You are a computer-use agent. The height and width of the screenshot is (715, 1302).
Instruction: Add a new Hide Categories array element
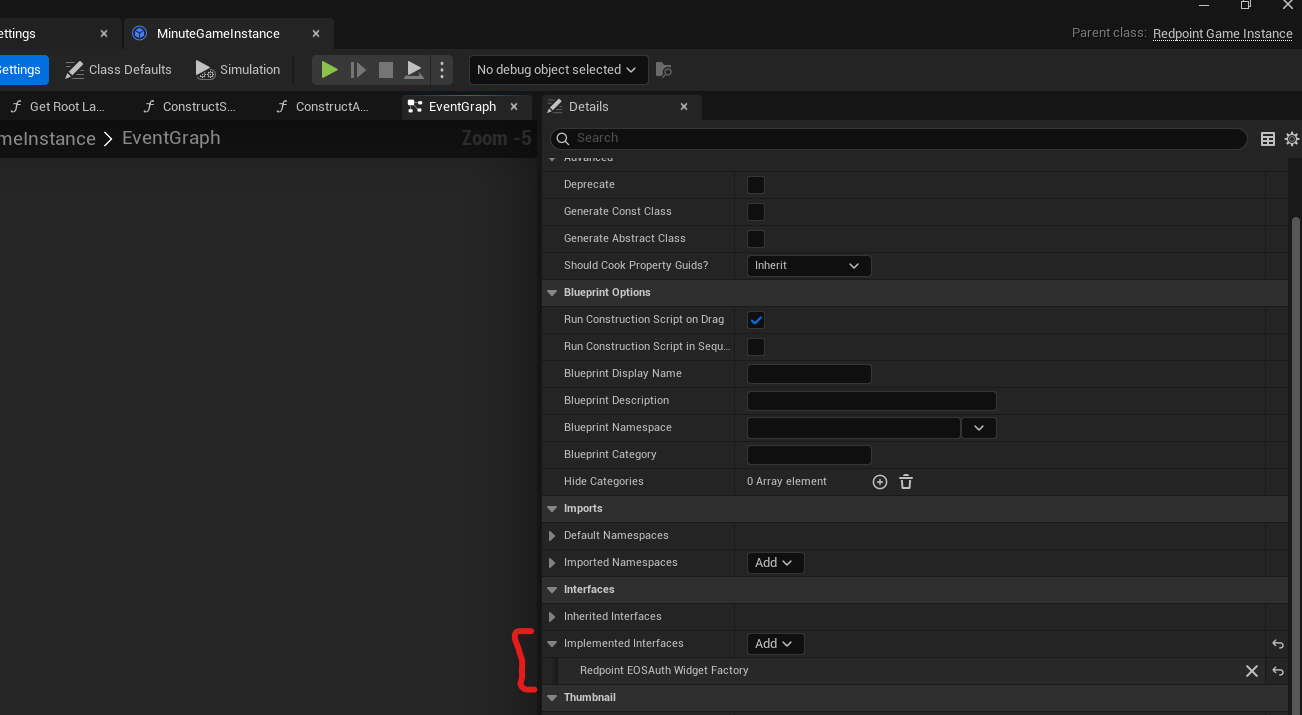tap(879, 481)
